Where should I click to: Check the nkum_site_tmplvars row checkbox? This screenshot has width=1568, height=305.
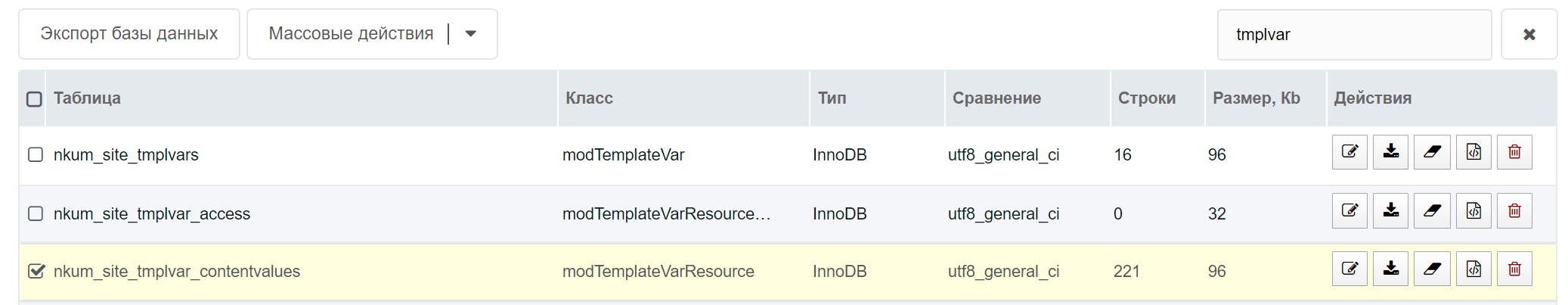[35, 154]
